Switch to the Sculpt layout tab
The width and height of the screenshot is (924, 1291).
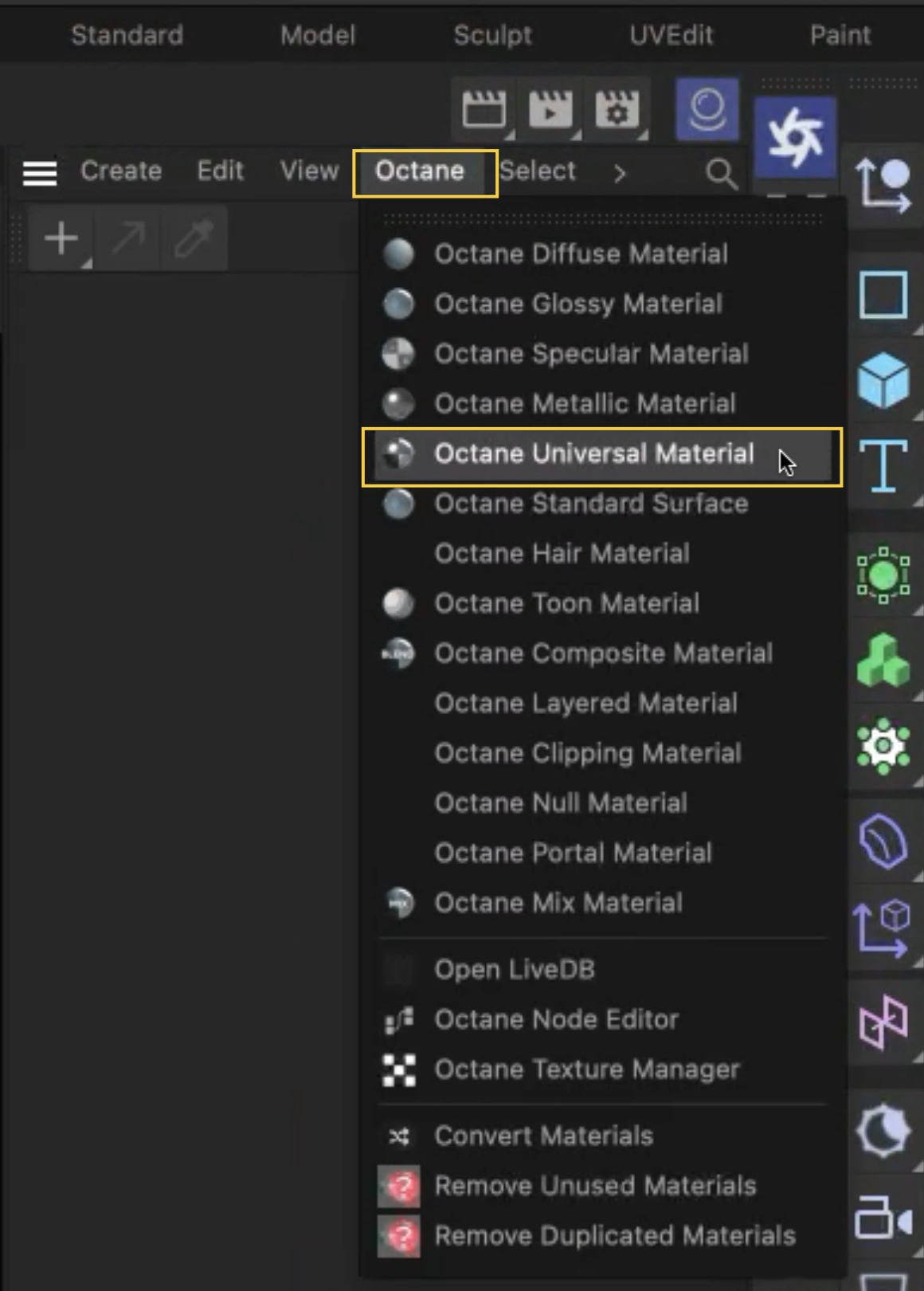(x=492, y=35)
